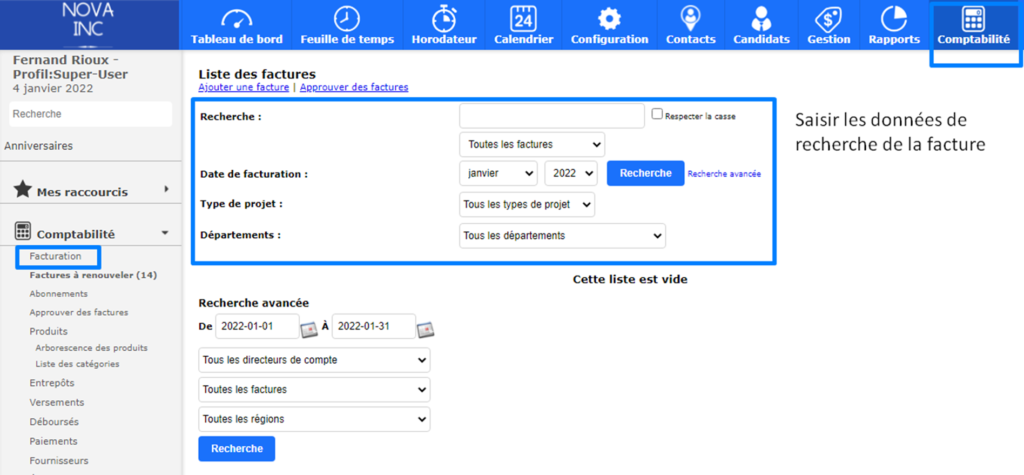Open the Toutes les factures dropdown in Recherche avancée
Screen dimensions: 1024x475
[314, 389]
